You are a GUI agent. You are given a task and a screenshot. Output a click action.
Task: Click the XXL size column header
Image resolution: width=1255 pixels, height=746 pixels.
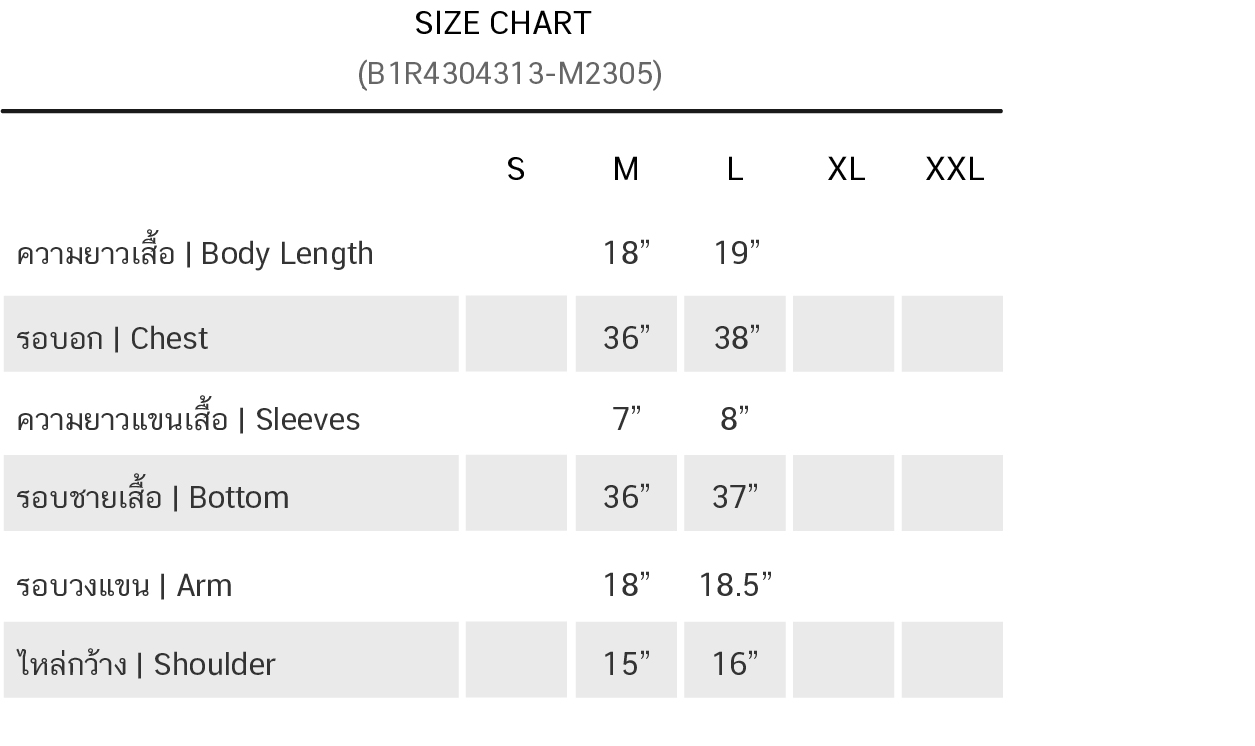pyautogui.click(x=955, y=169)
